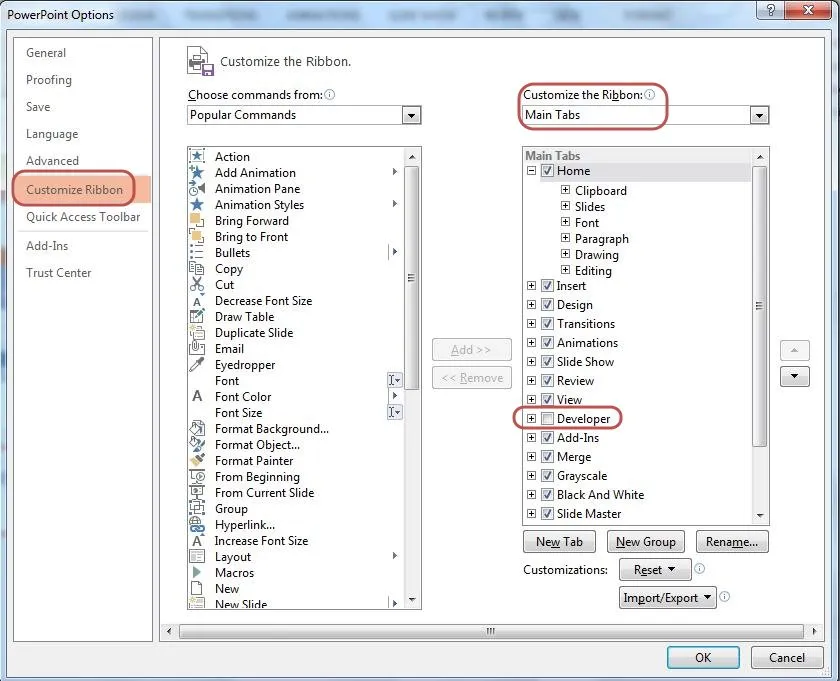This screenshot has height=681, width=840.
Task: Select the From Beginning slideshow icon
Action: coord(197,476)
